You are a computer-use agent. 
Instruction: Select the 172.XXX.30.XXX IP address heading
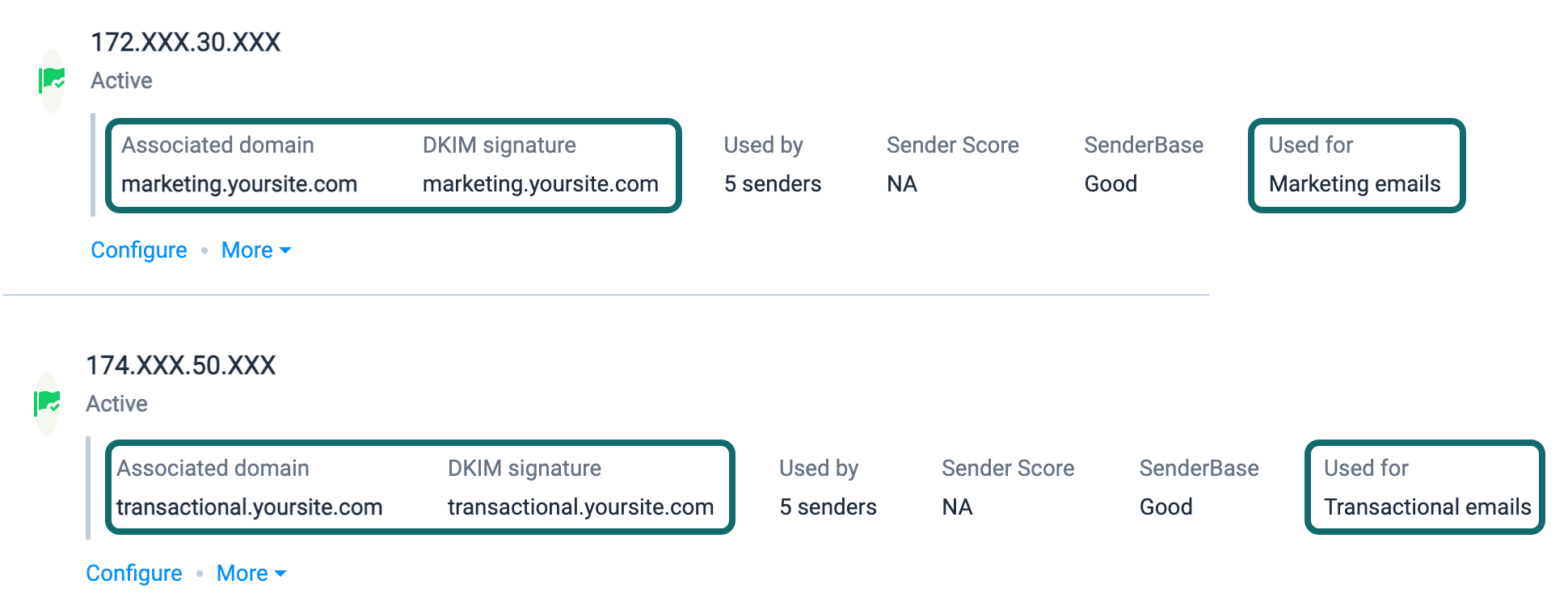tap(186, 42)
